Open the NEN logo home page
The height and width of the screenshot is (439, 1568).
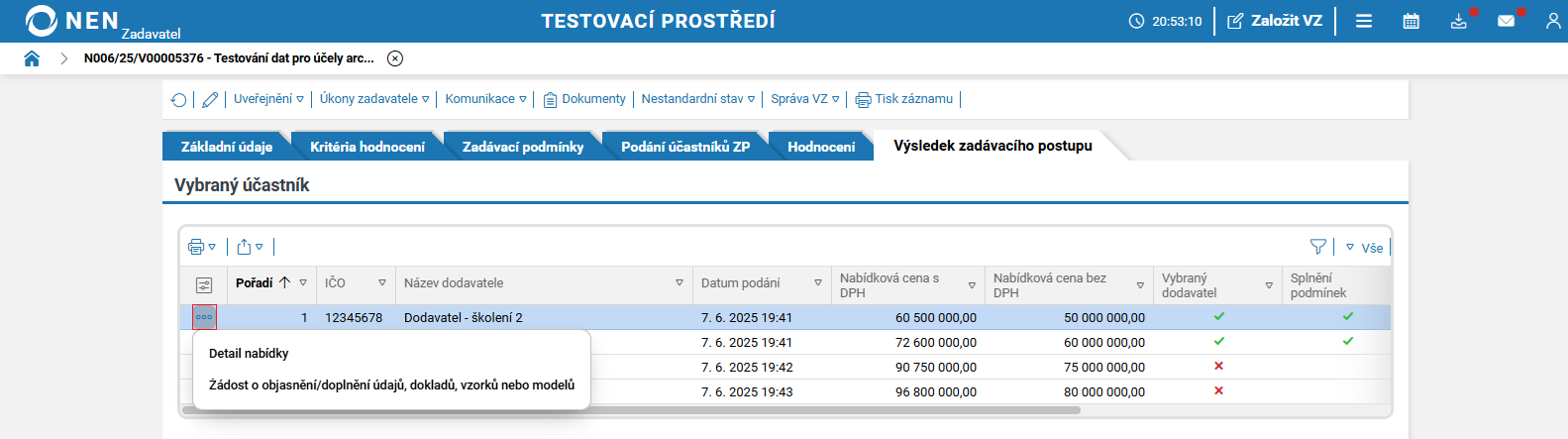tap(71, 21)
